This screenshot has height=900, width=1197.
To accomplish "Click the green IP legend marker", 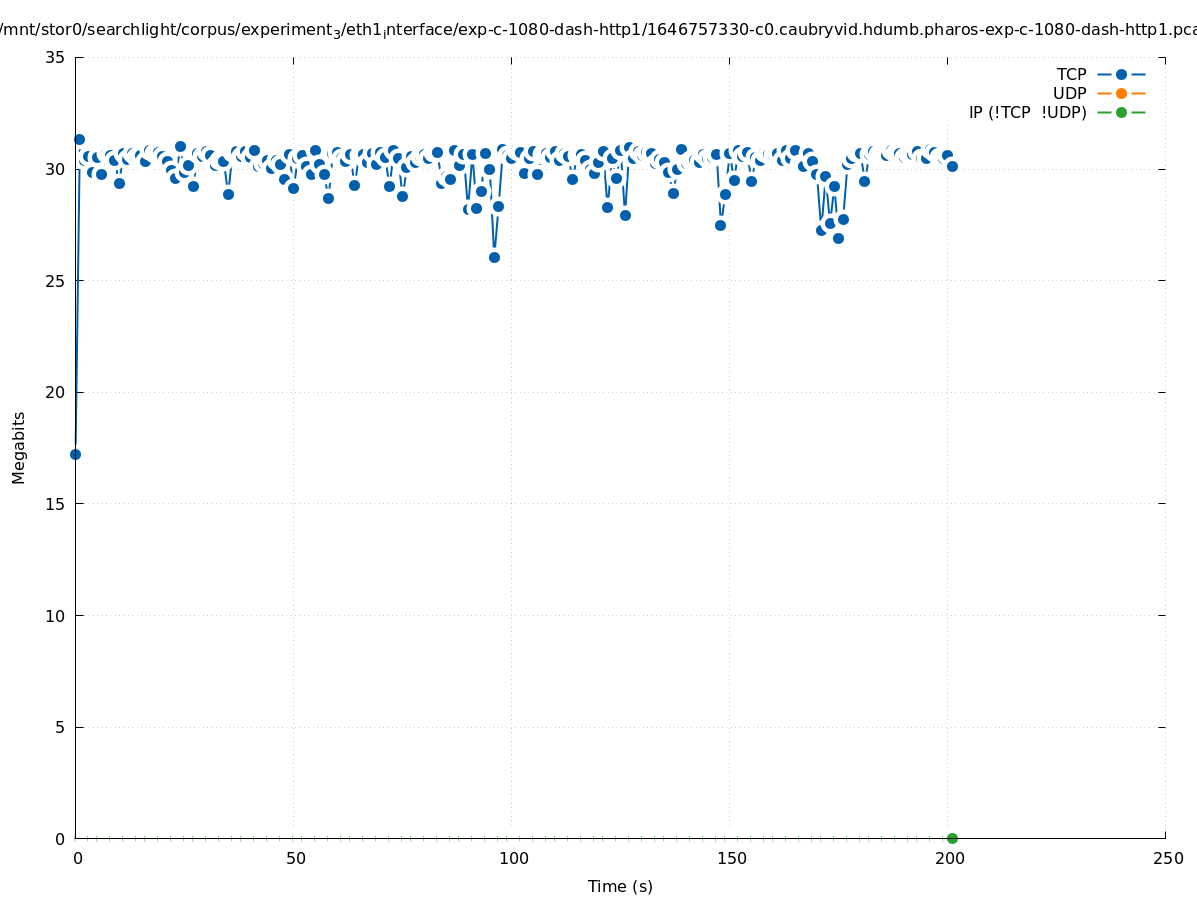I will [x=1121, y=112].
